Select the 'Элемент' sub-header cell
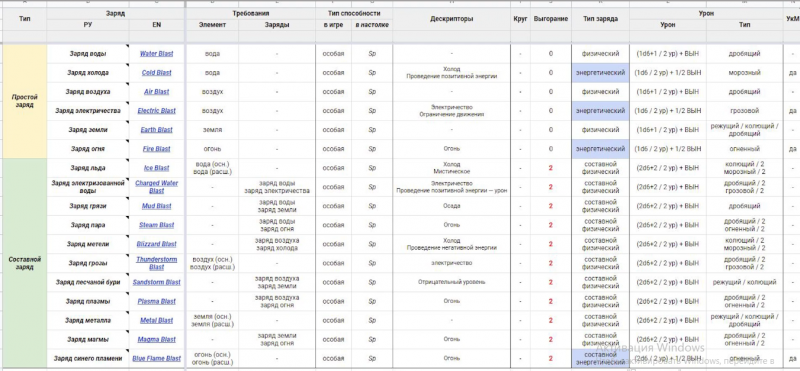800x371 pixels. click(x=212, y=24)
